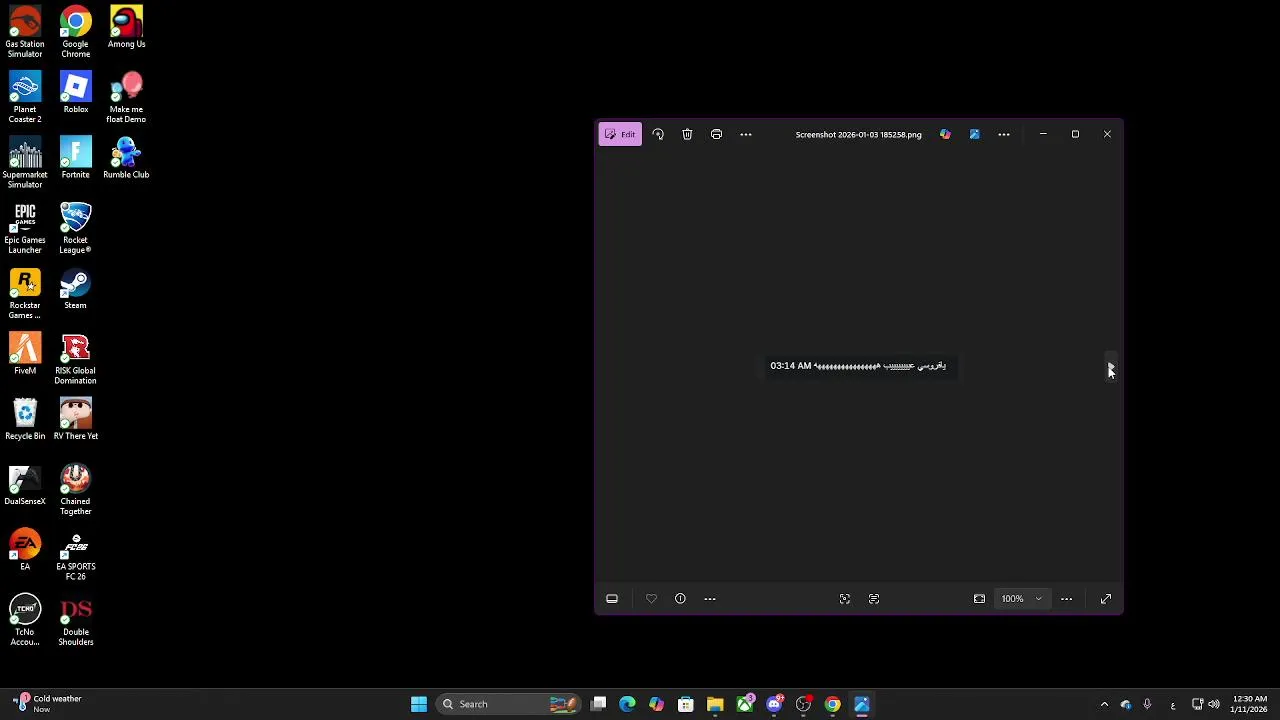This screenshot has width=1280, height=720.
Task: Select the Fortnite desktop shortcut
Action: [75, 160]
